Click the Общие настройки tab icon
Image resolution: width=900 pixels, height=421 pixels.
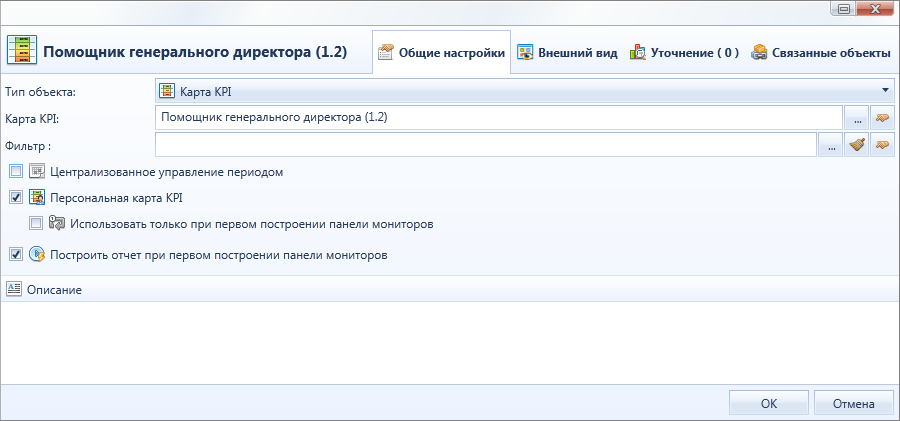tap(386, 53)
